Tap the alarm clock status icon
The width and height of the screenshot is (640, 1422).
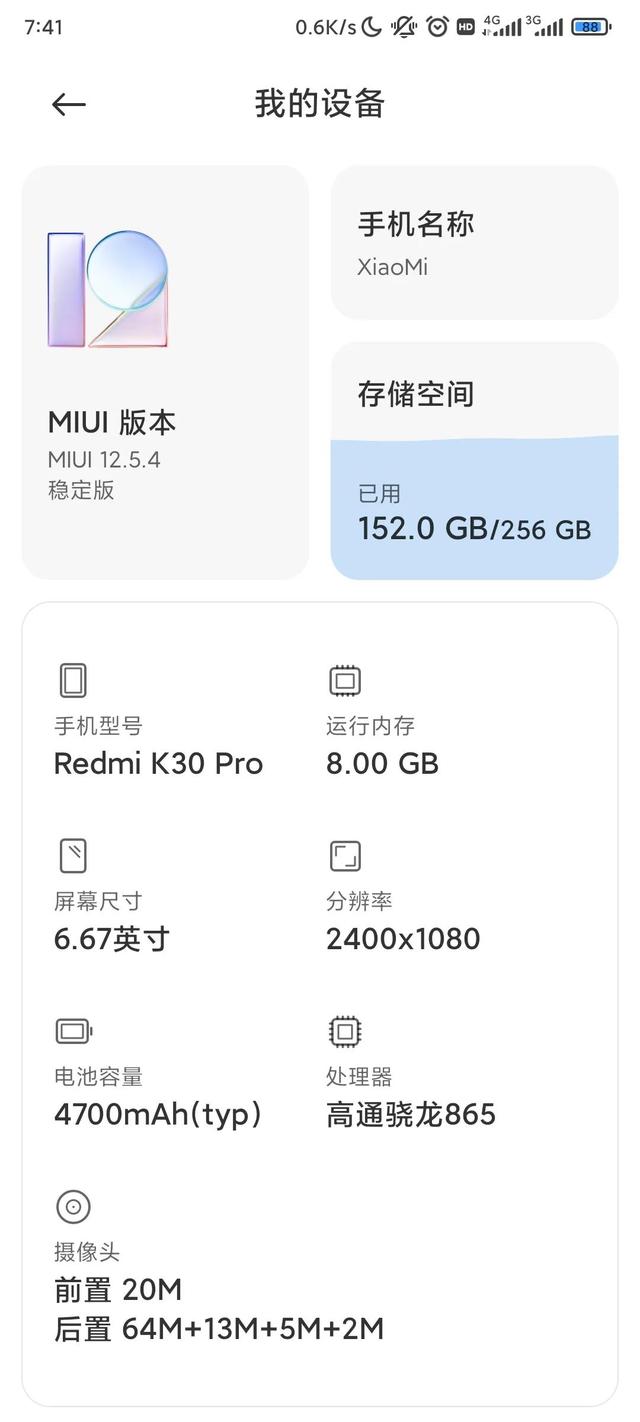[x=437, y=27]
